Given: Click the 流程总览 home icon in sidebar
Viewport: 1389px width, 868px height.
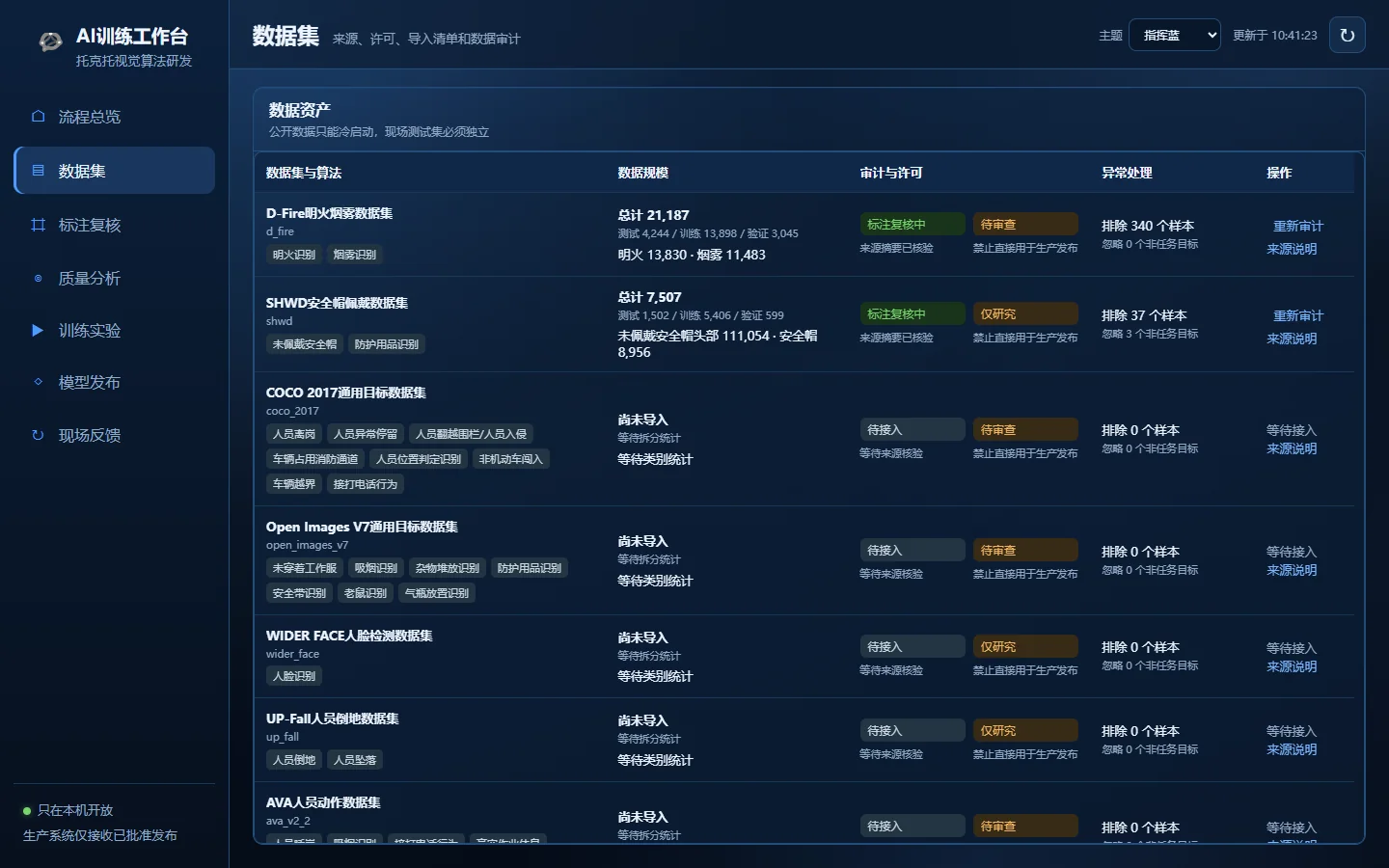Looking at the screenshot, I should 38,117.
